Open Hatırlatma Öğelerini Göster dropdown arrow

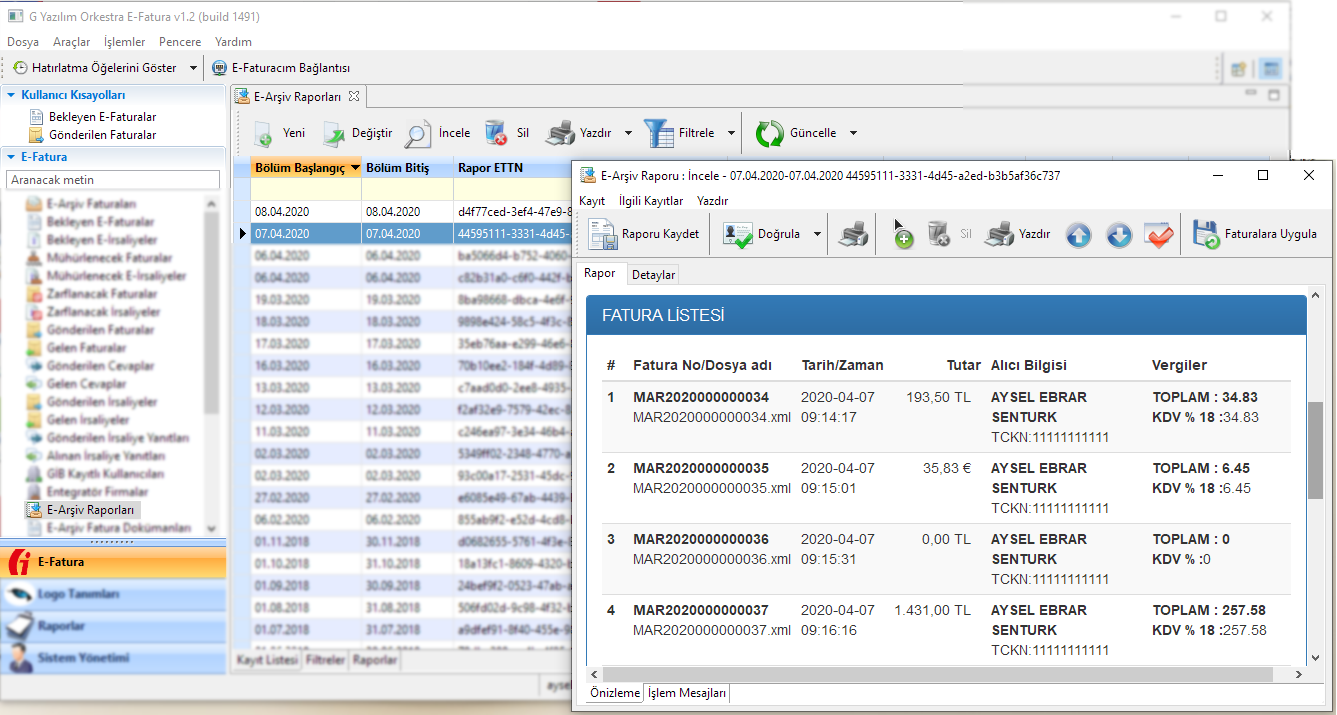click(x=194, y=68)
